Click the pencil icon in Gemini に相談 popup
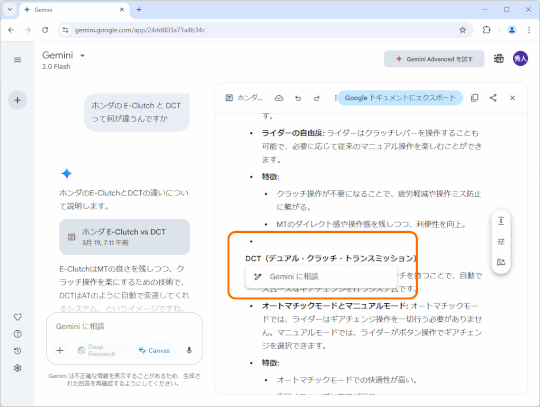This screenshot has height=407, width=540. click(x=258, y=276)
